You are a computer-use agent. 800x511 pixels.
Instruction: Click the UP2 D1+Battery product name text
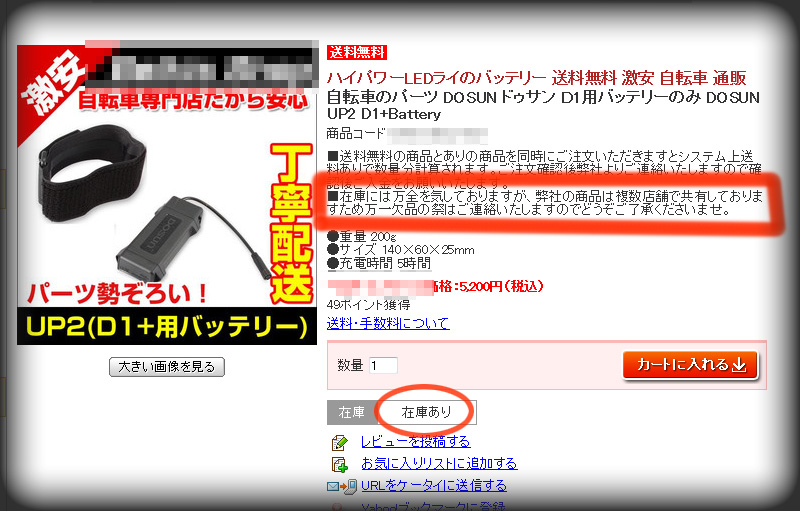tap(384, 114)
